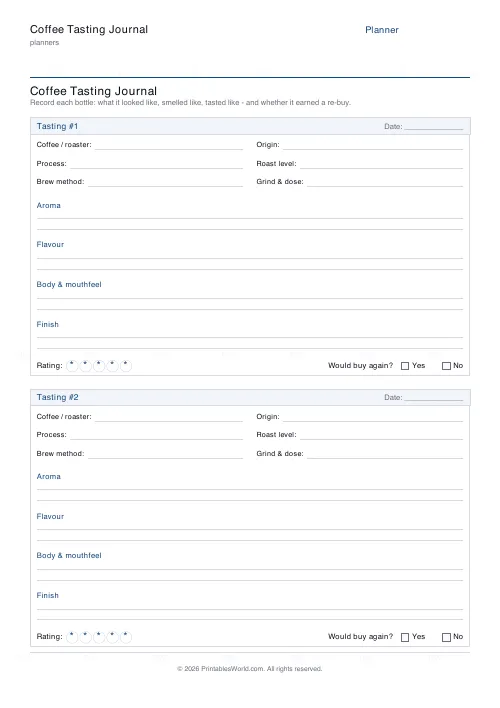500x708 pixels.
Task: Open the Planner link in header
Action: click(382, 30)
